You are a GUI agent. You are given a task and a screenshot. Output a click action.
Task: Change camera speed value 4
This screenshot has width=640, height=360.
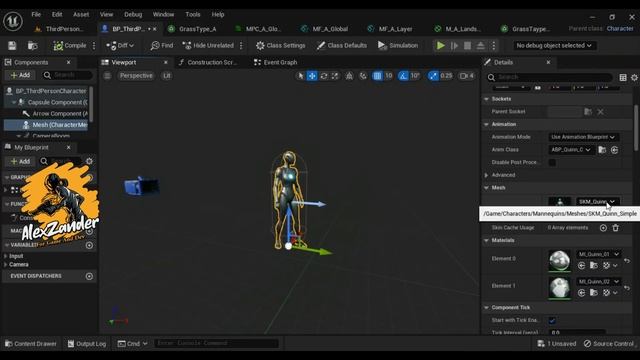[467, 76]
